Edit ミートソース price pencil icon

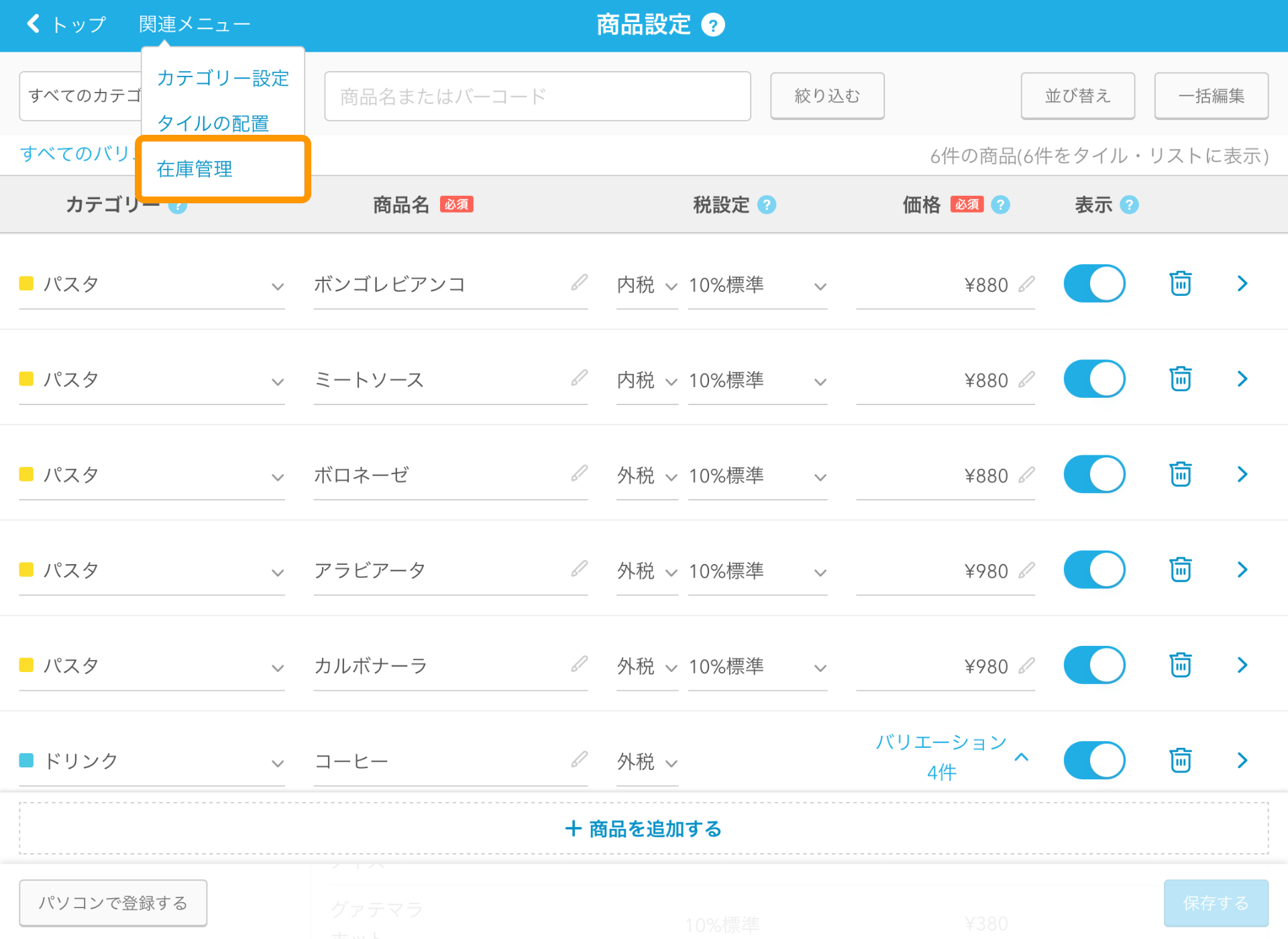click(x=1026, y=379)
